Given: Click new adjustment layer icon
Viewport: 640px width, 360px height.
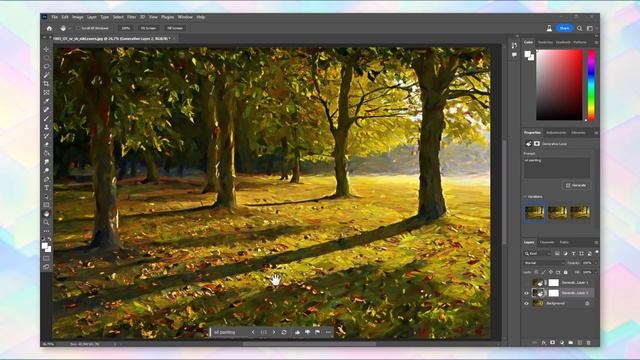Looking at the screenshot, I should click(562, 342).
